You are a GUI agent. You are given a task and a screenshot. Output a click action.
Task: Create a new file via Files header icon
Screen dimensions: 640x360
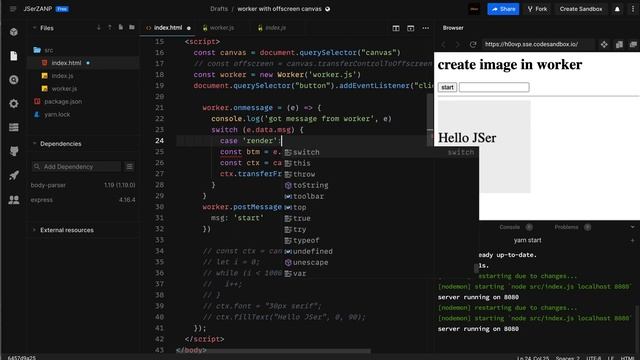point(121,28)
